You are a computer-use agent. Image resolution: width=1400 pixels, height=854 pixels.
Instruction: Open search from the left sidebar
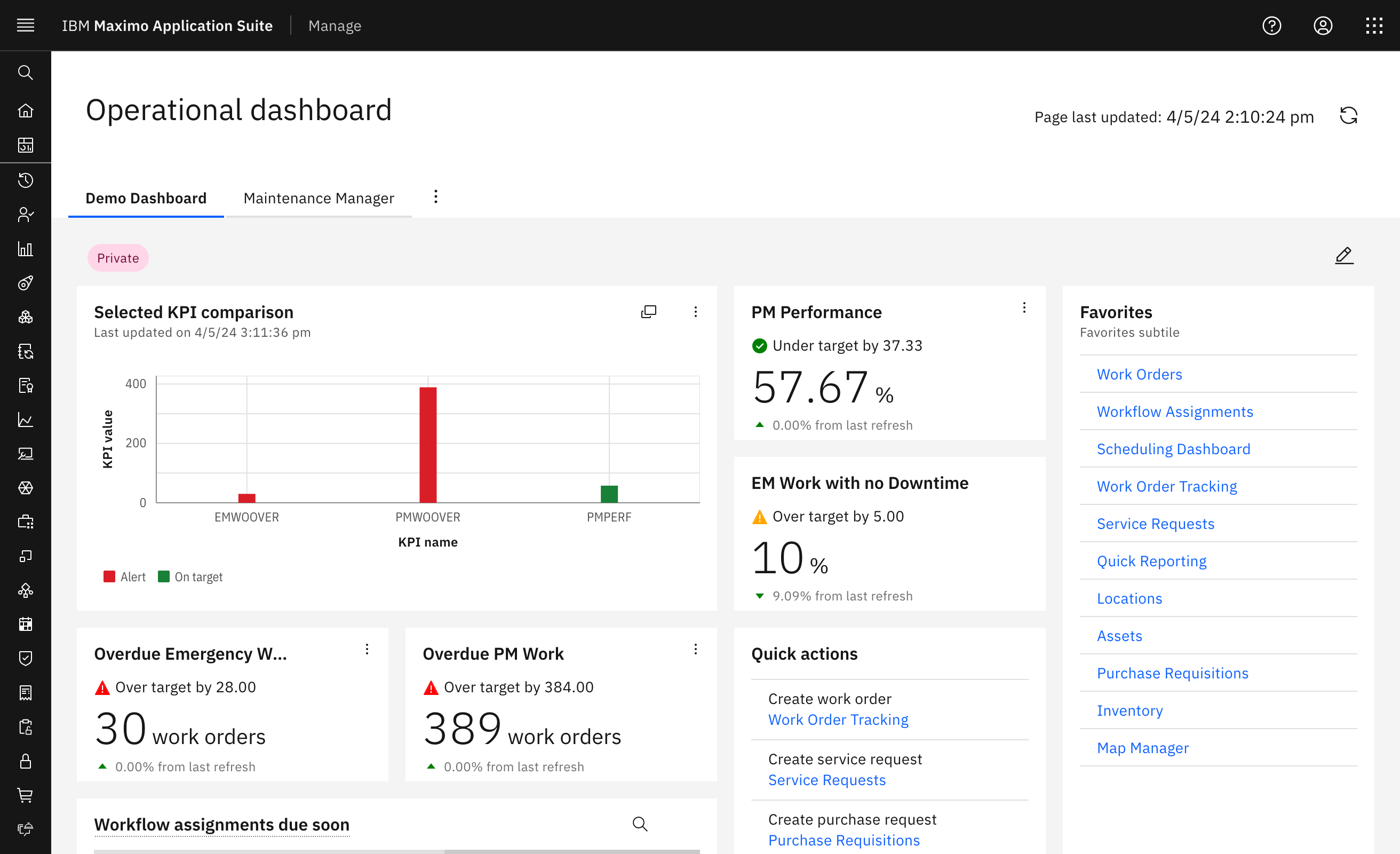point(26,72)
